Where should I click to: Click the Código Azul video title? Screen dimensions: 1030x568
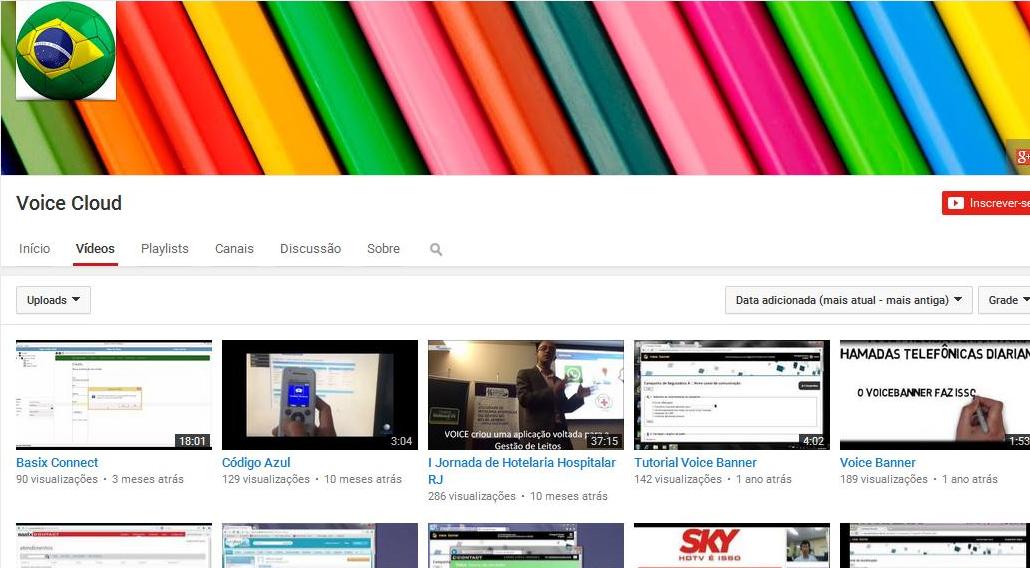pos(256,463)
